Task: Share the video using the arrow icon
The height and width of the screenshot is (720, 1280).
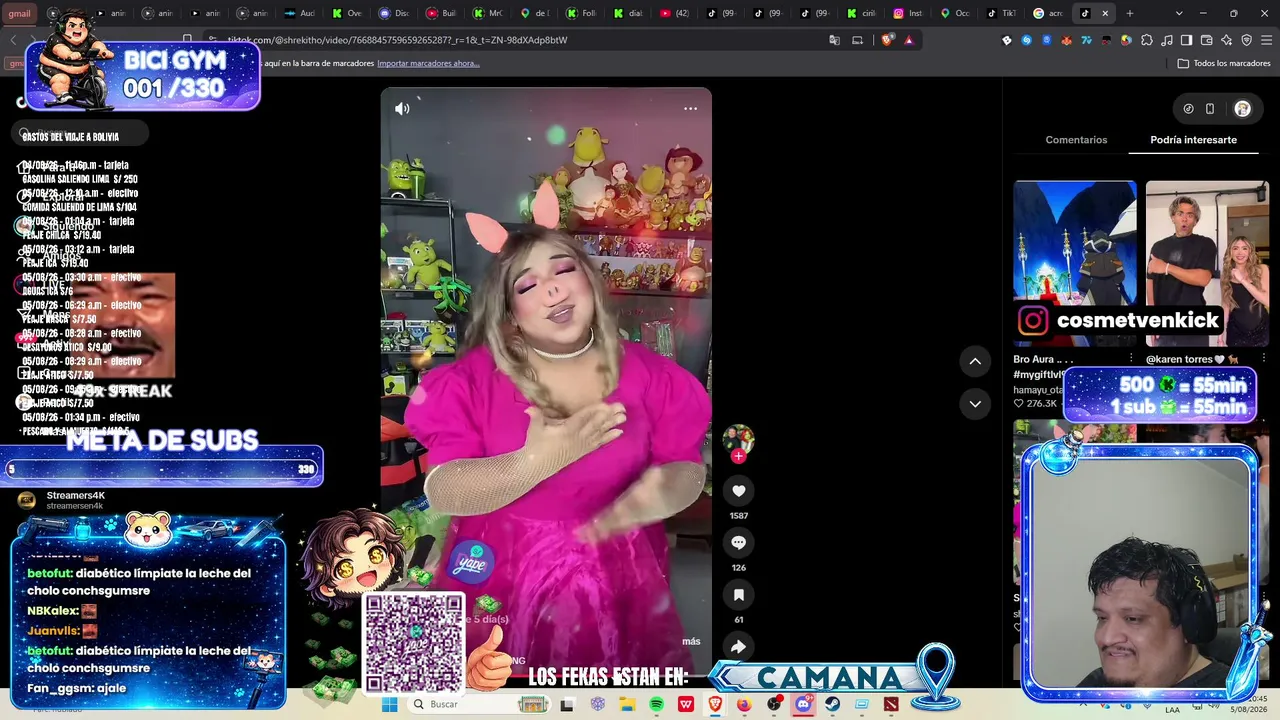Action: click(x=738, y=647)
